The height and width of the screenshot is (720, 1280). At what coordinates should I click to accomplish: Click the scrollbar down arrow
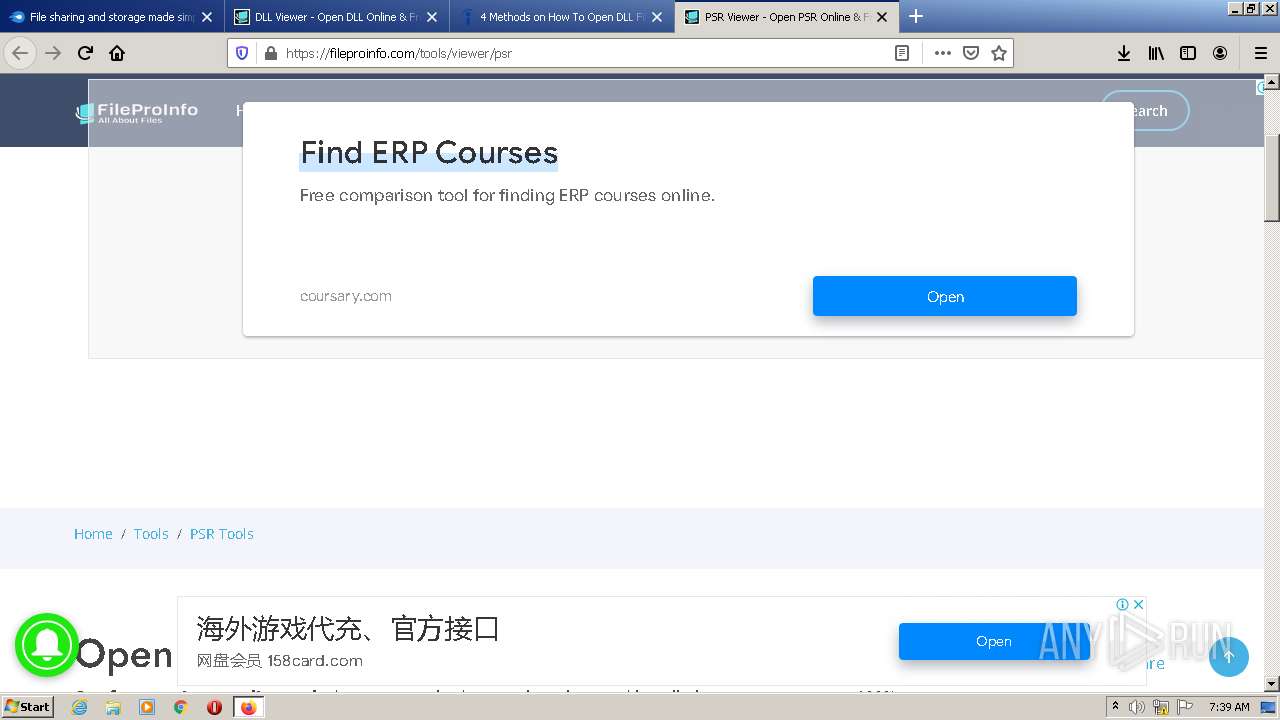(x=1271, y=684)
